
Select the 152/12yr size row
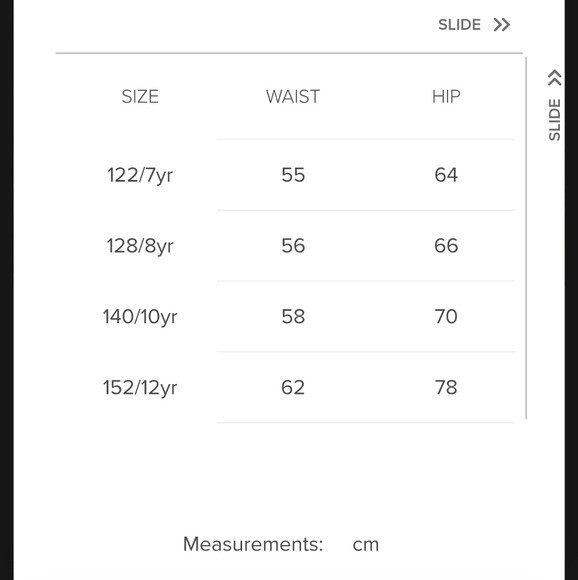click(285, 387)
